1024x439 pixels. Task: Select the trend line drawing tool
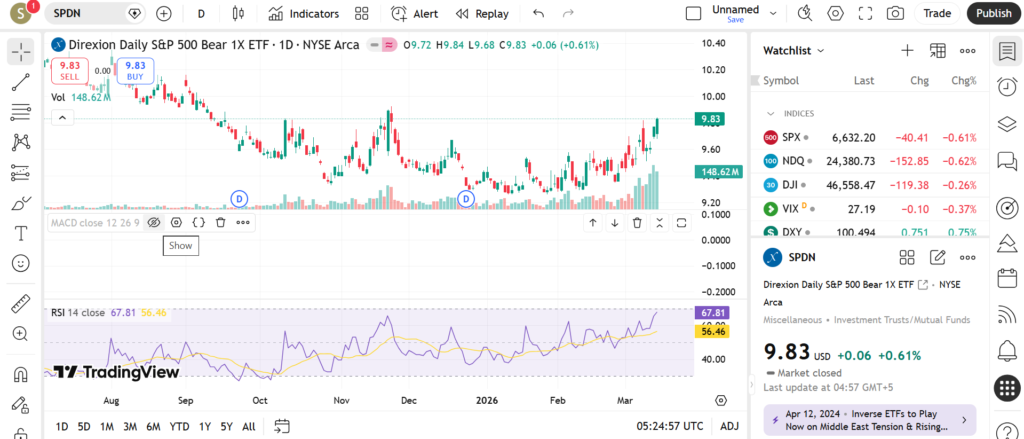[x=21, y=81]
